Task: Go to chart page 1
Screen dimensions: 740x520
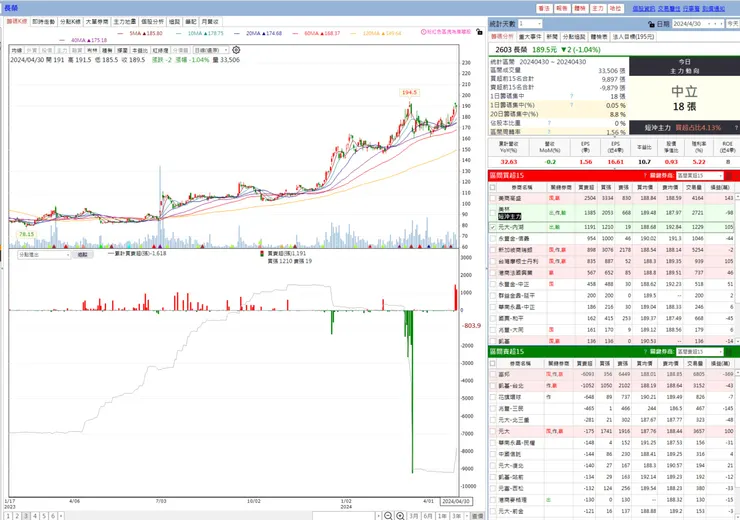Action: point(8,516)
